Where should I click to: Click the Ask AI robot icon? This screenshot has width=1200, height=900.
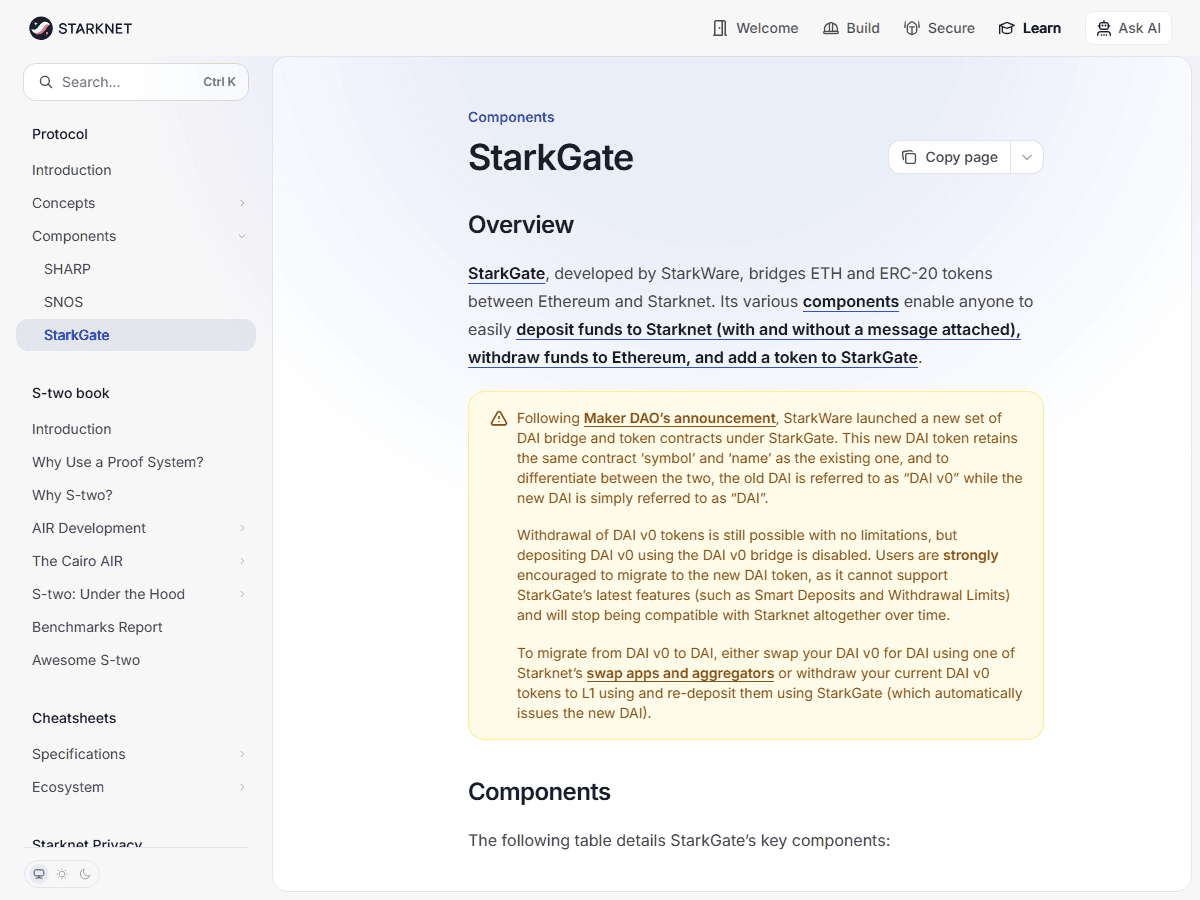click(x=1104, y=28)
